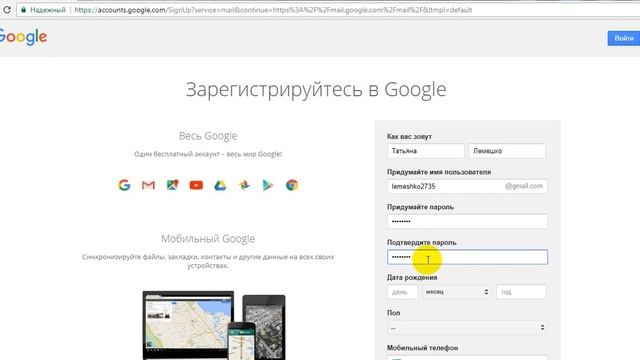Click the username field lemeshko2735

[x=467, y=187]
